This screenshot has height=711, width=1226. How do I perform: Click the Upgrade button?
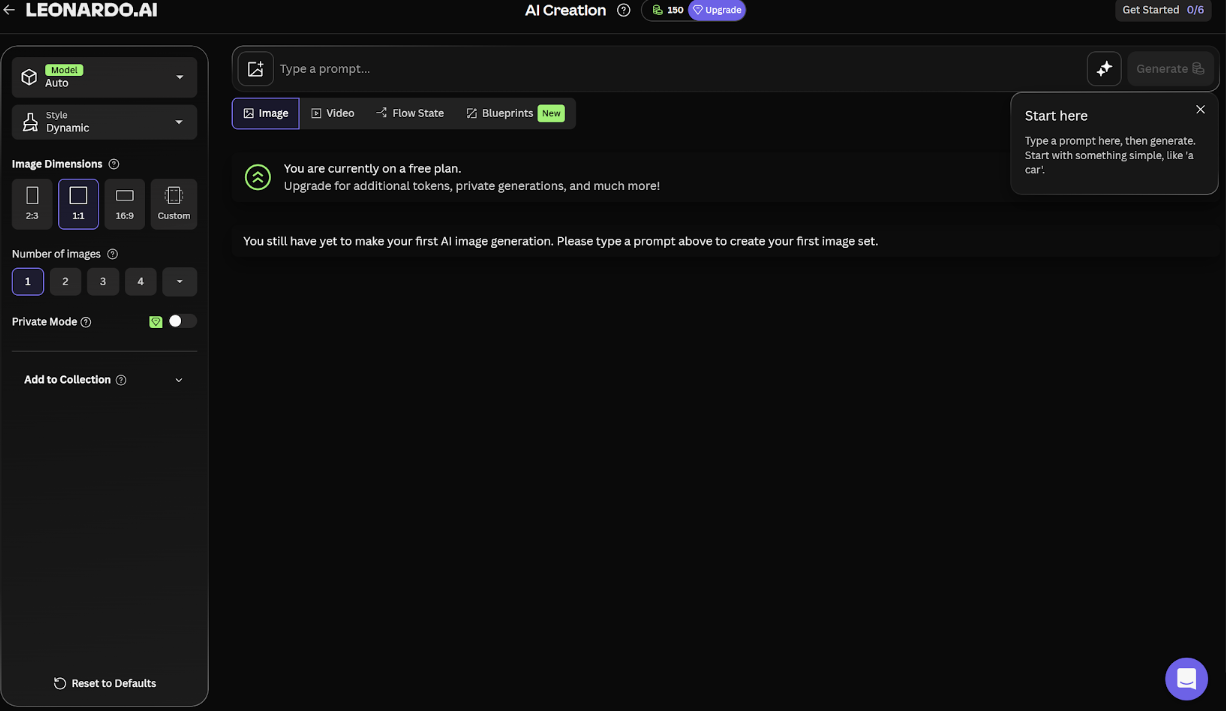coord(717,10)
